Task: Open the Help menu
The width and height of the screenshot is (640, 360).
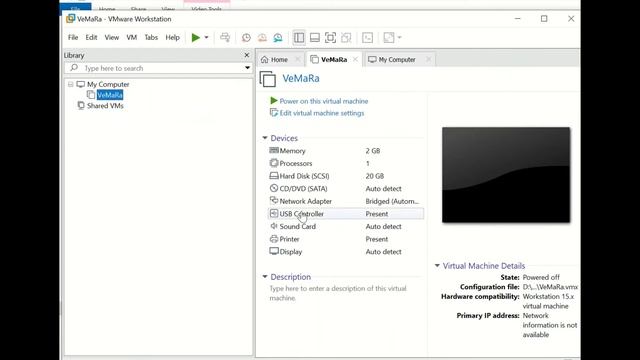Action: (x=172, y=38)
